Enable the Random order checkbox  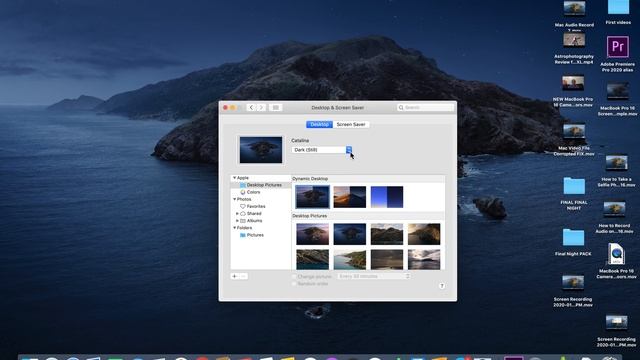(294, 284)
